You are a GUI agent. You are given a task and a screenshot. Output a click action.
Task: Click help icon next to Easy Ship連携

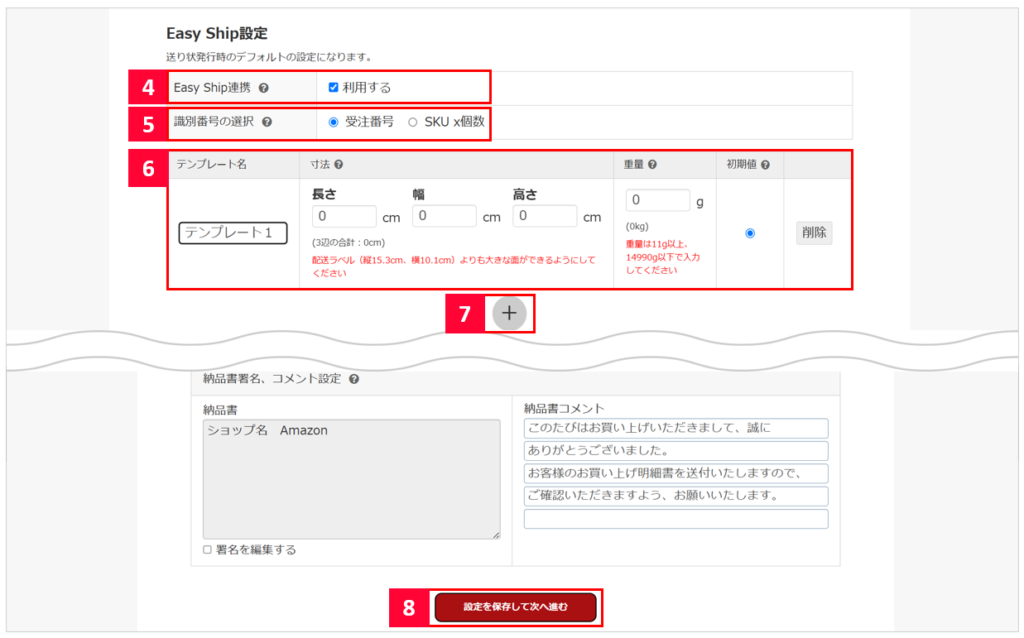click(263, 88)
